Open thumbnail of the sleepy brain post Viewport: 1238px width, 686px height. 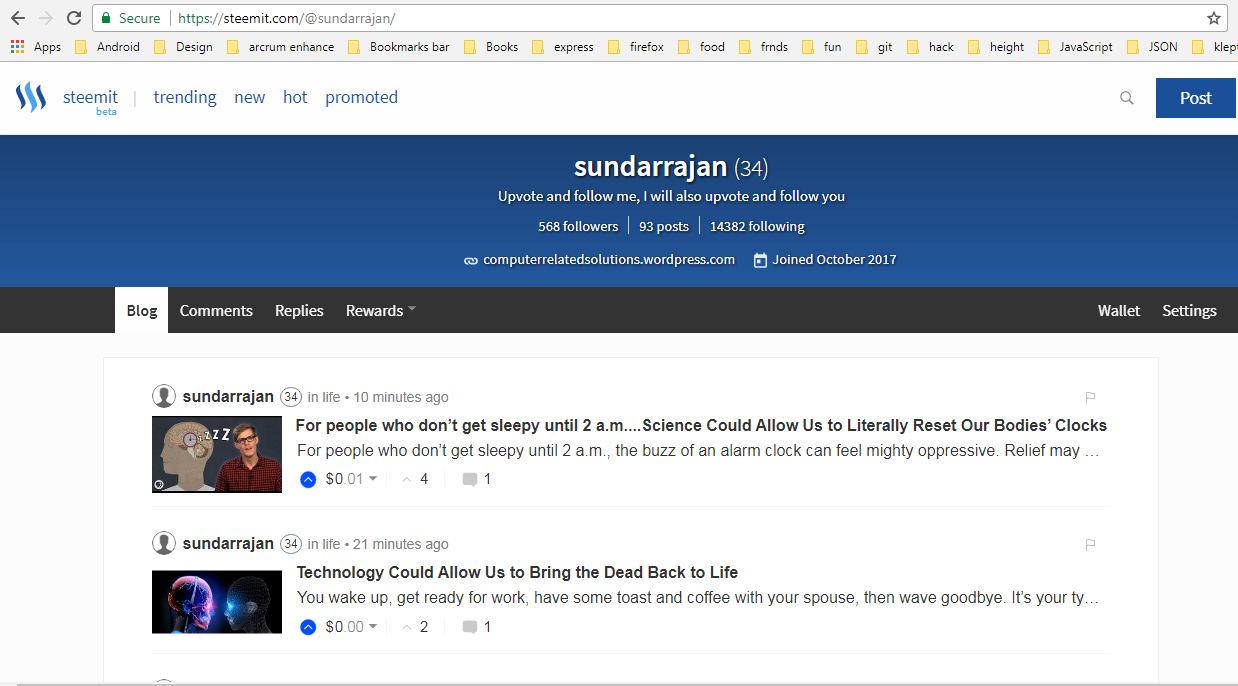tap(217, 455)
